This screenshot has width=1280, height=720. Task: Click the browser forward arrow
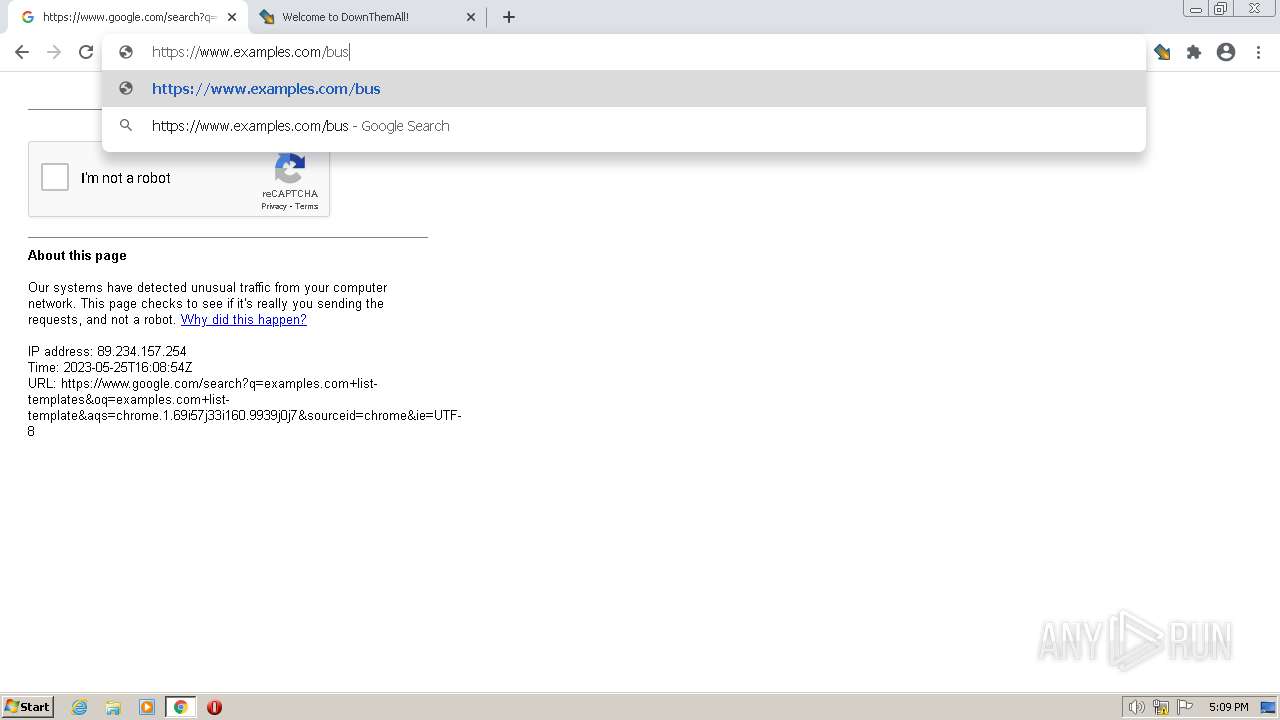pyautogui.click(x=54, y=52)
